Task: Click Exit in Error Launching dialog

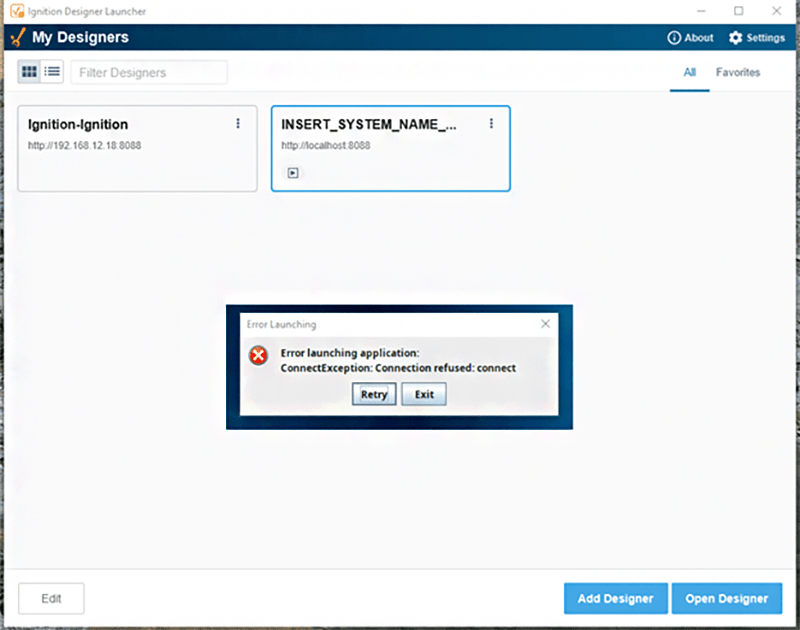Action: (x=424, y=394)
